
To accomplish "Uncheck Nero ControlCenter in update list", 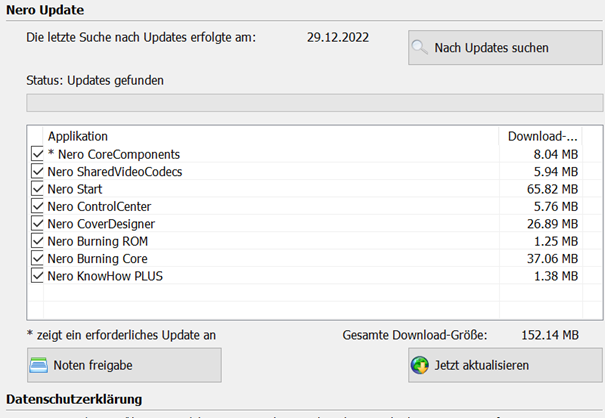I will coord(38,206).
